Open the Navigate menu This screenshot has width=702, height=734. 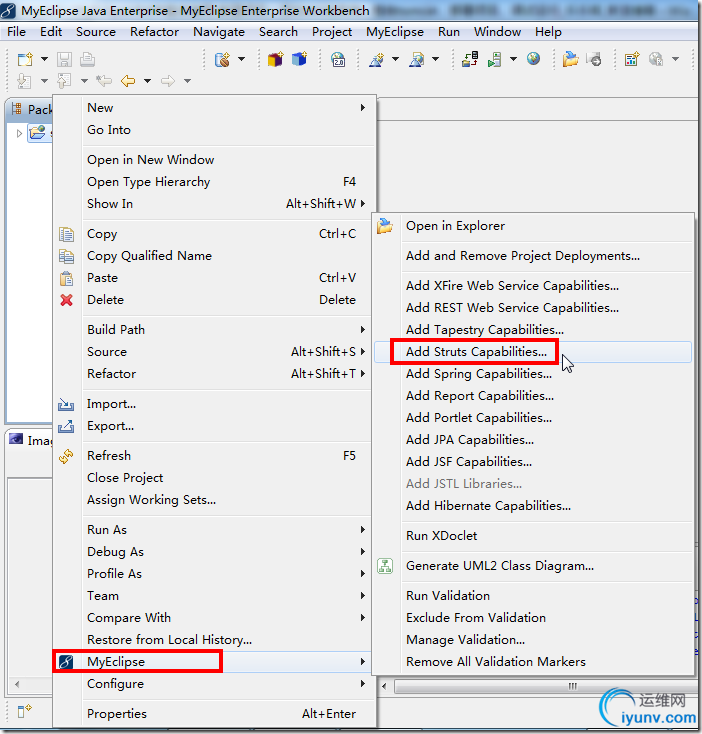219,32
